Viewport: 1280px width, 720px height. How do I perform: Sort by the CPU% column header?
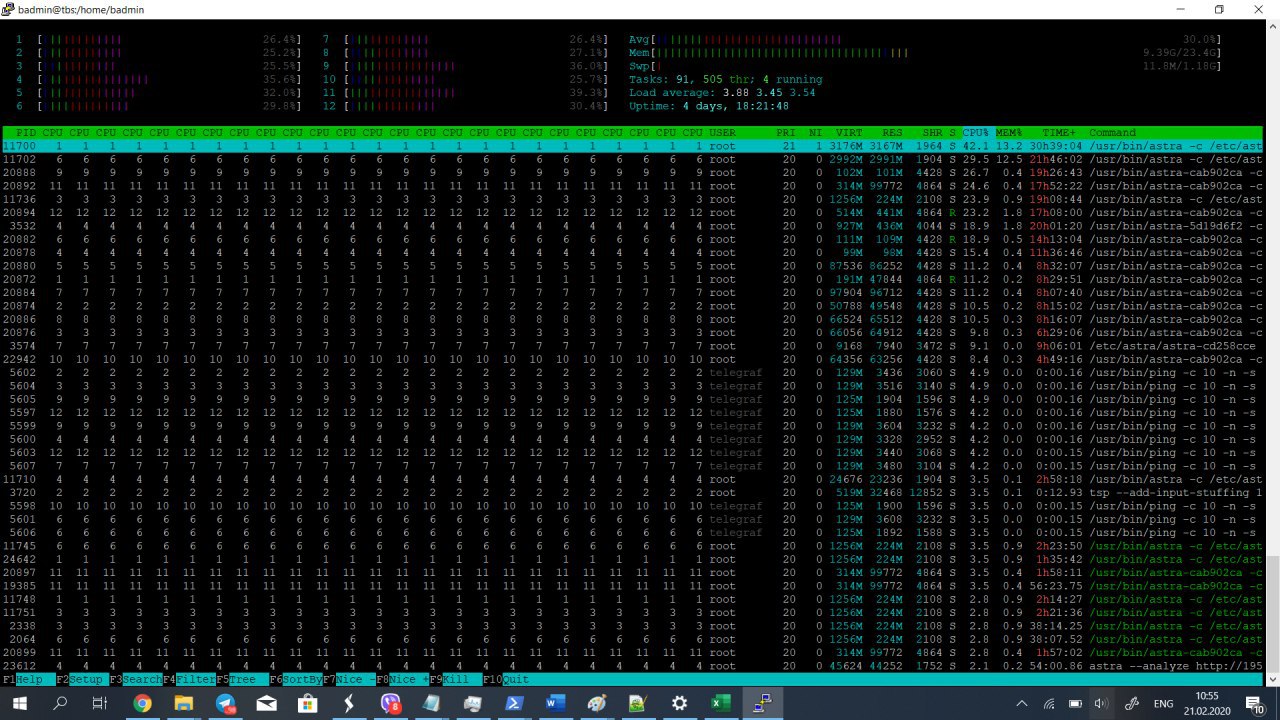pyautogui.click(x=976, y=132)
